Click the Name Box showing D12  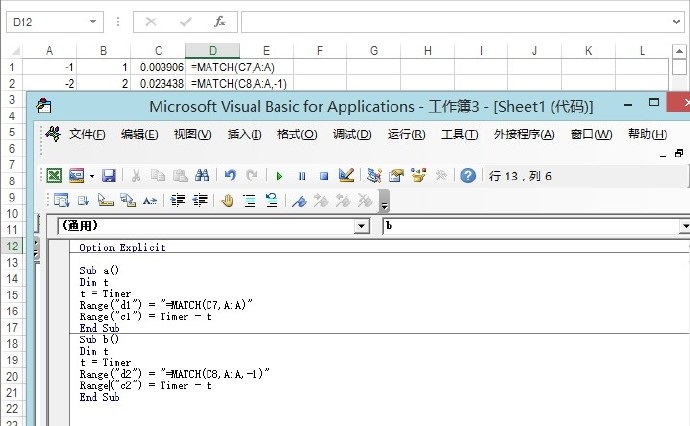[x=47, y=22]
